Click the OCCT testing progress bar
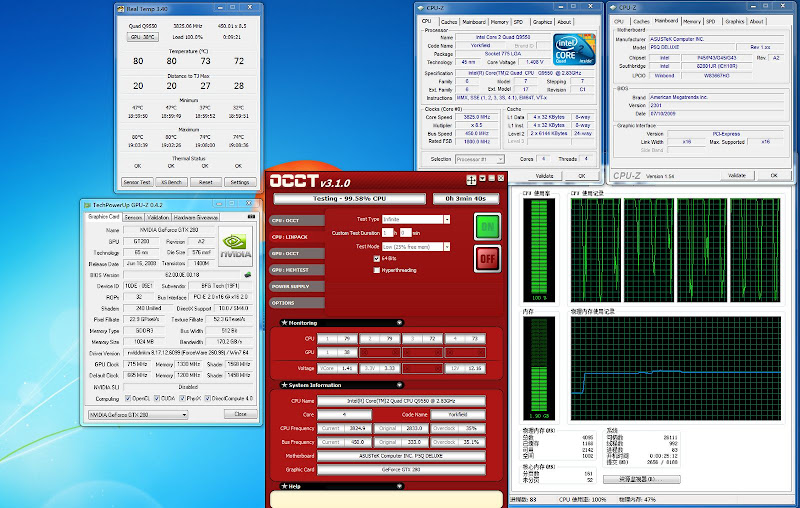 [x=349, y=199]
